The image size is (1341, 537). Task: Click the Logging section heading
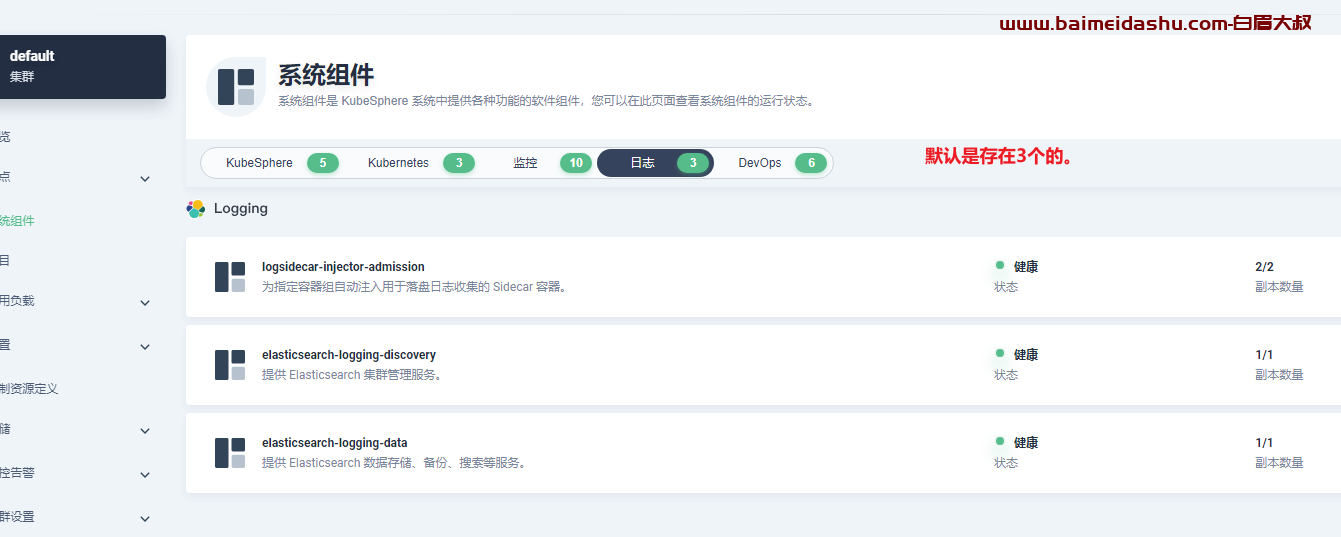click(241, 209)
